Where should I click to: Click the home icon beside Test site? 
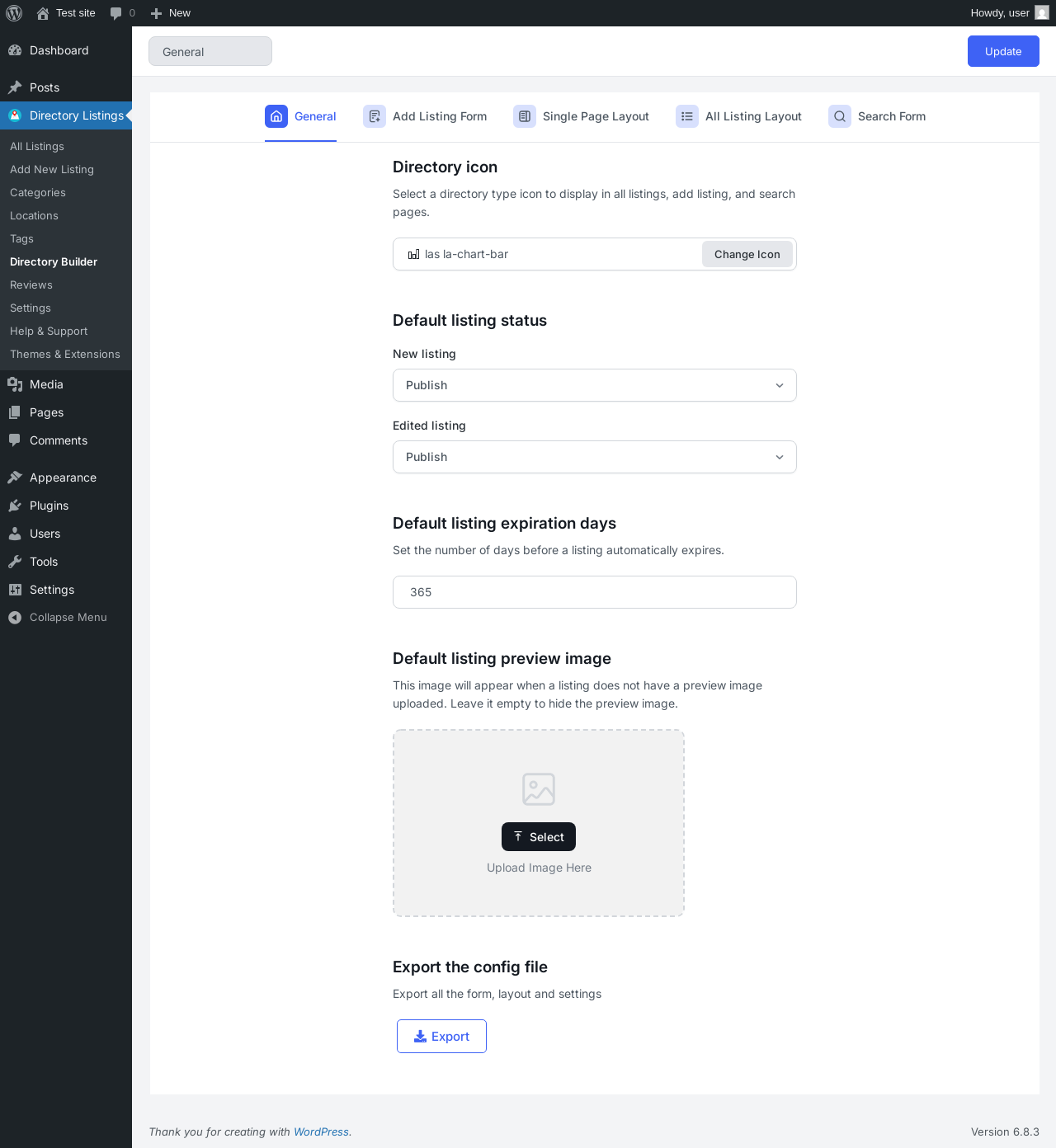(x=43, y=13)
